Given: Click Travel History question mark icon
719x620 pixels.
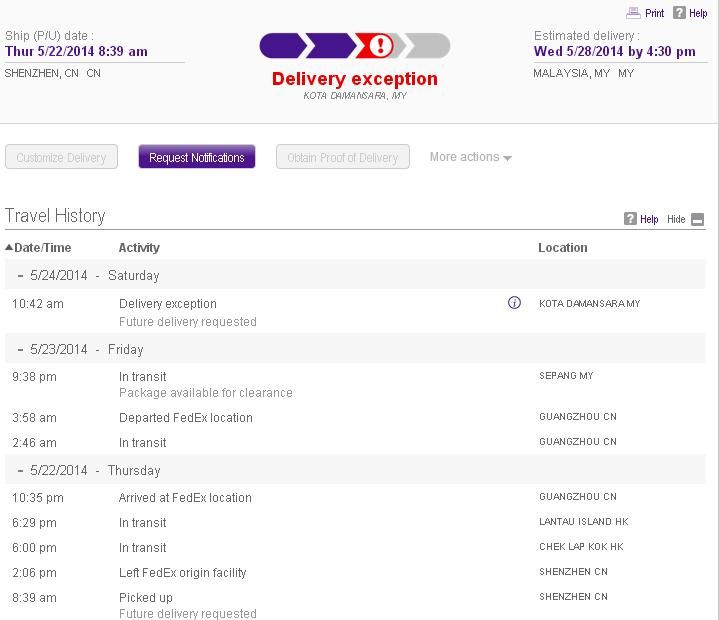Looking at the screenshot, I should [x=630, y=219].
